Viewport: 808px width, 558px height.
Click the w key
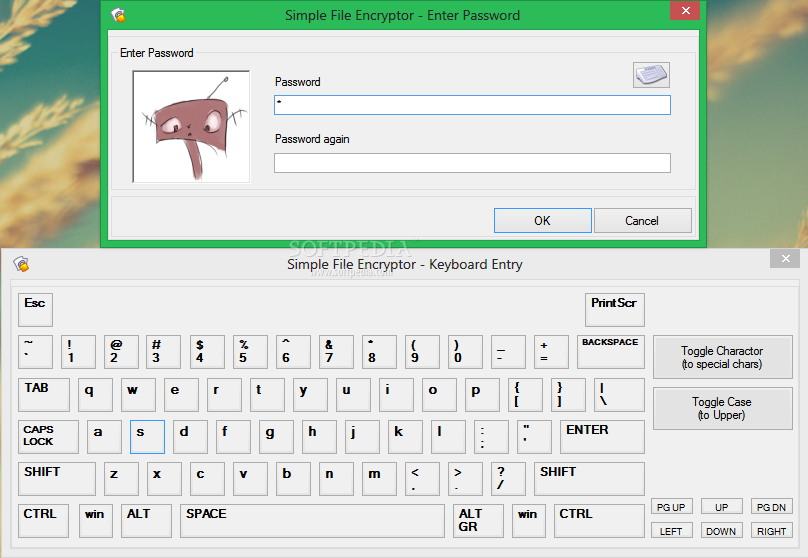[139, 395]
